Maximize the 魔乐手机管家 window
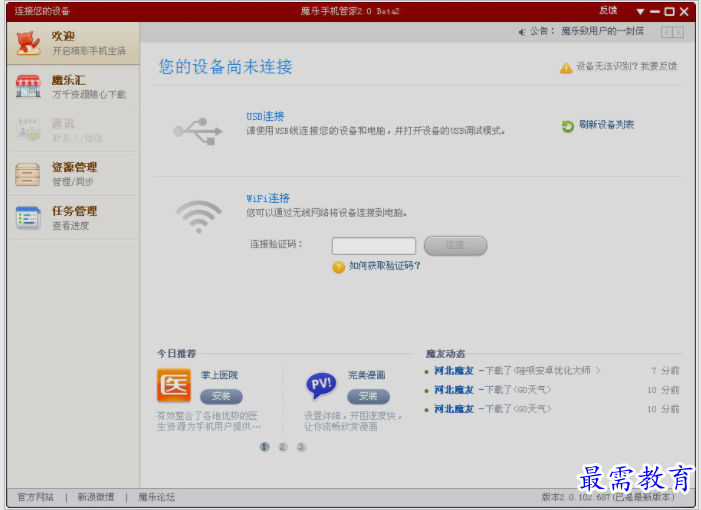This screenshot has width=701, height=510. (x=669, y=12)
